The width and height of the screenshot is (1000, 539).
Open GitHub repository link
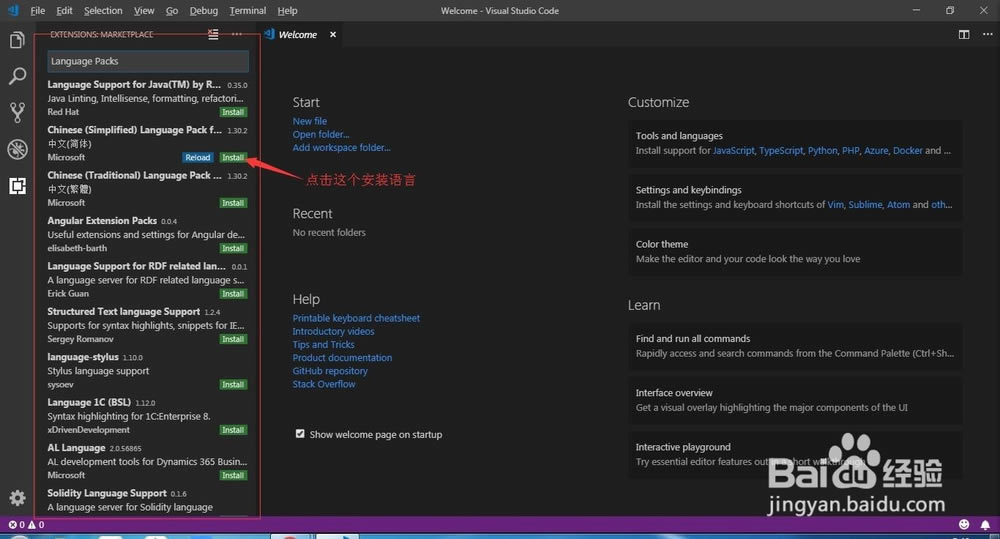[330, 371]
